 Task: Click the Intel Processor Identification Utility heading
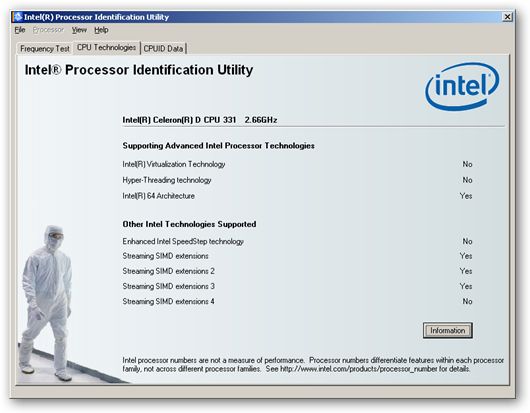pos(139,70)
